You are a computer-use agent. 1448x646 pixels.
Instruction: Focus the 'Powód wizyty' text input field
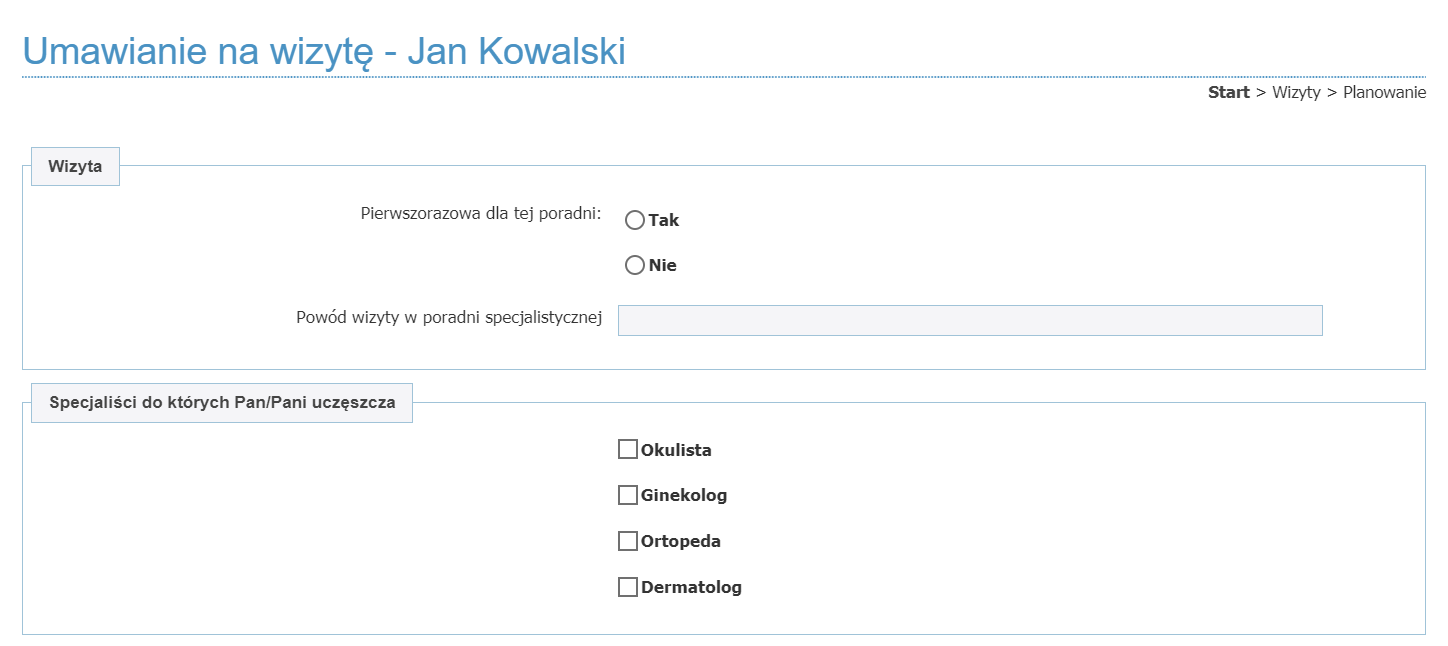tap(969, 320)
